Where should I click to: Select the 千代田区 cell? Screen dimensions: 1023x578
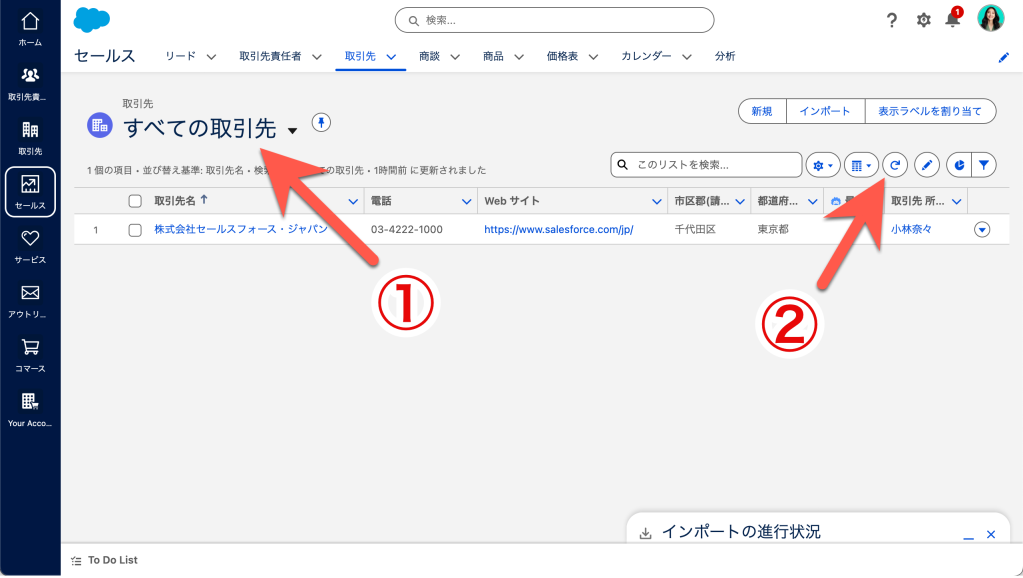point(695,230)
